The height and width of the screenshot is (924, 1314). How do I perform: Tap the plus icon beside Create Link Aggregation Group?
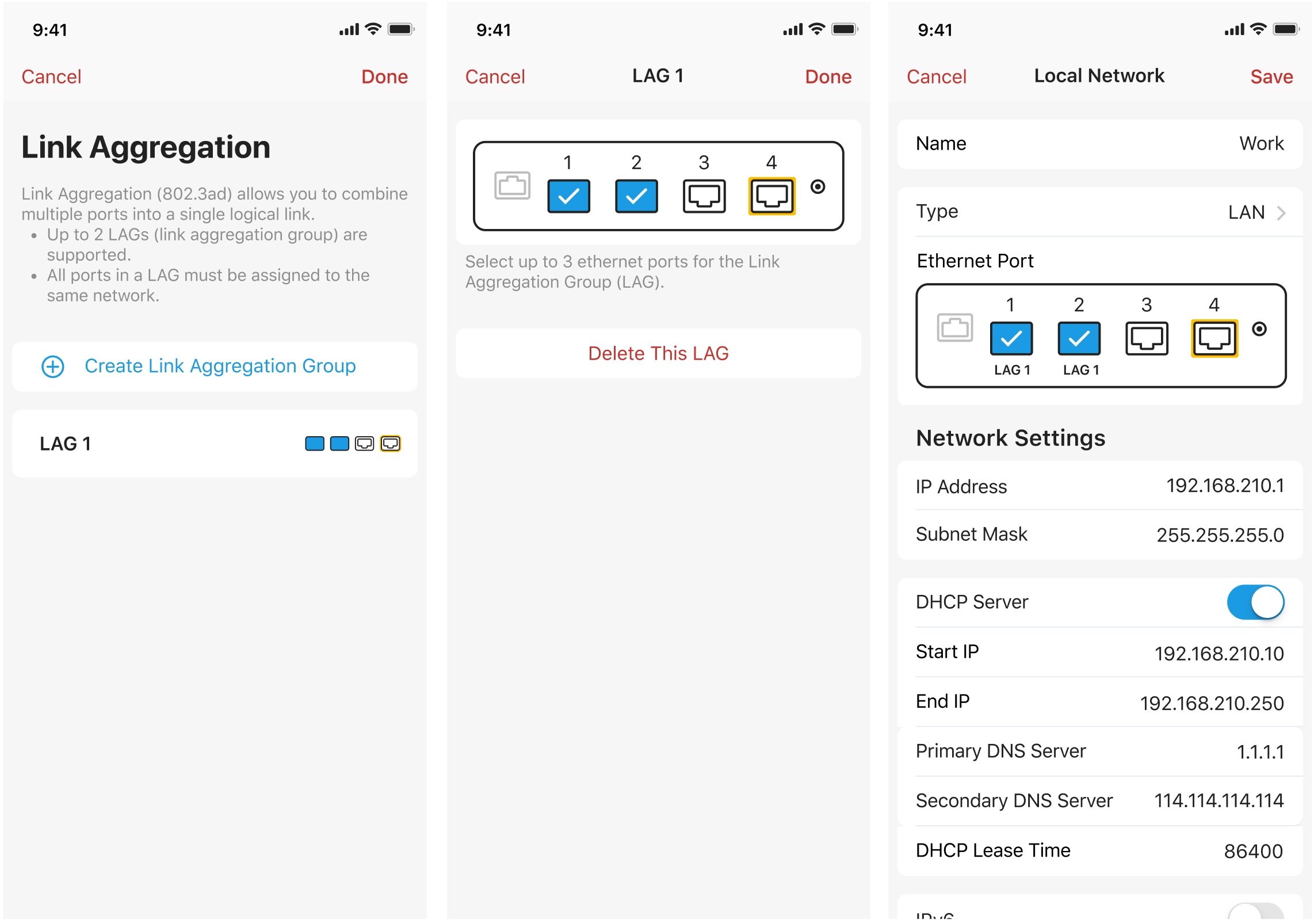(53, 366)
